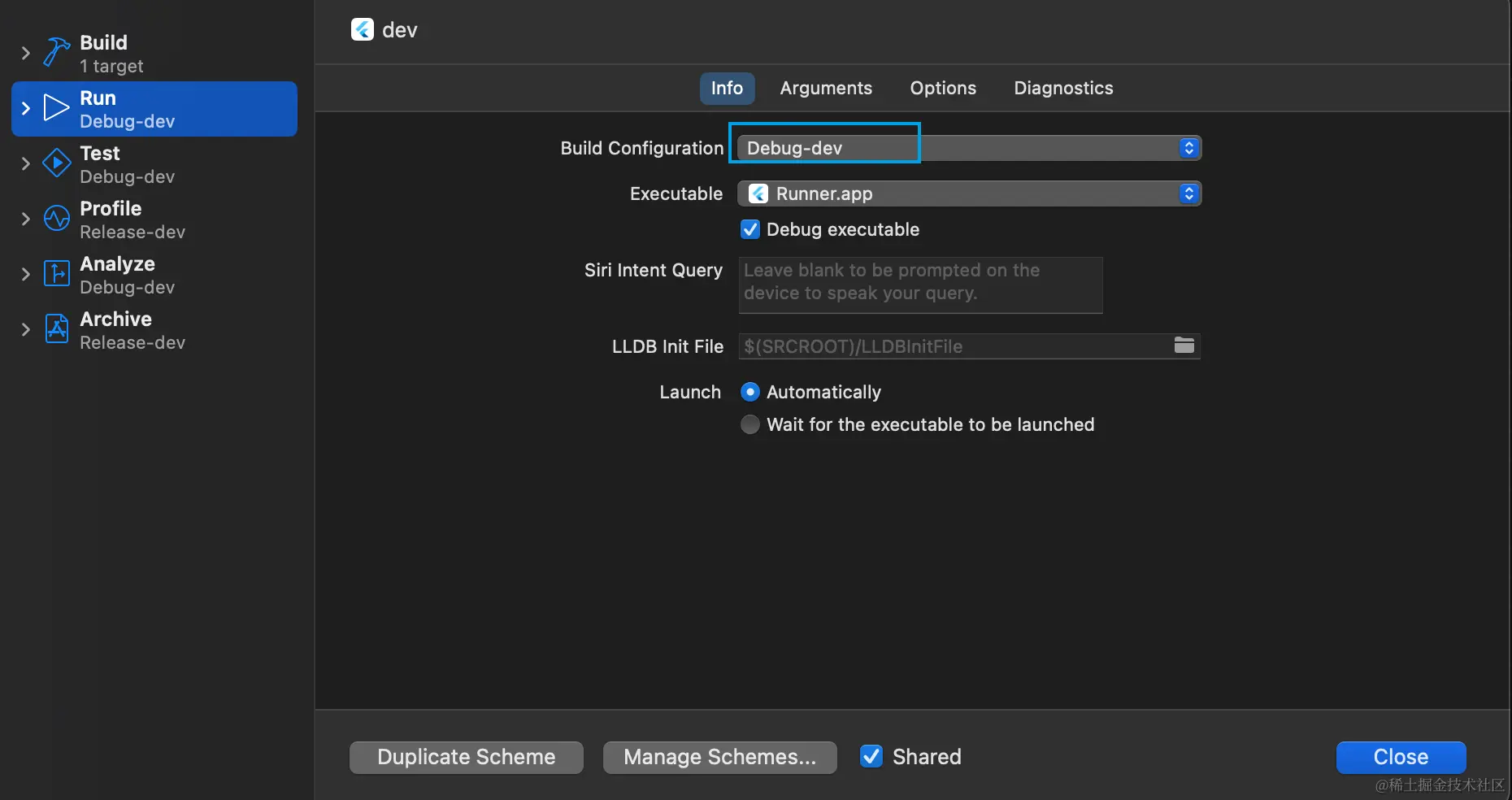Switch to the Options tab
Screen dimensions: 1512x800
click(943, 88)
